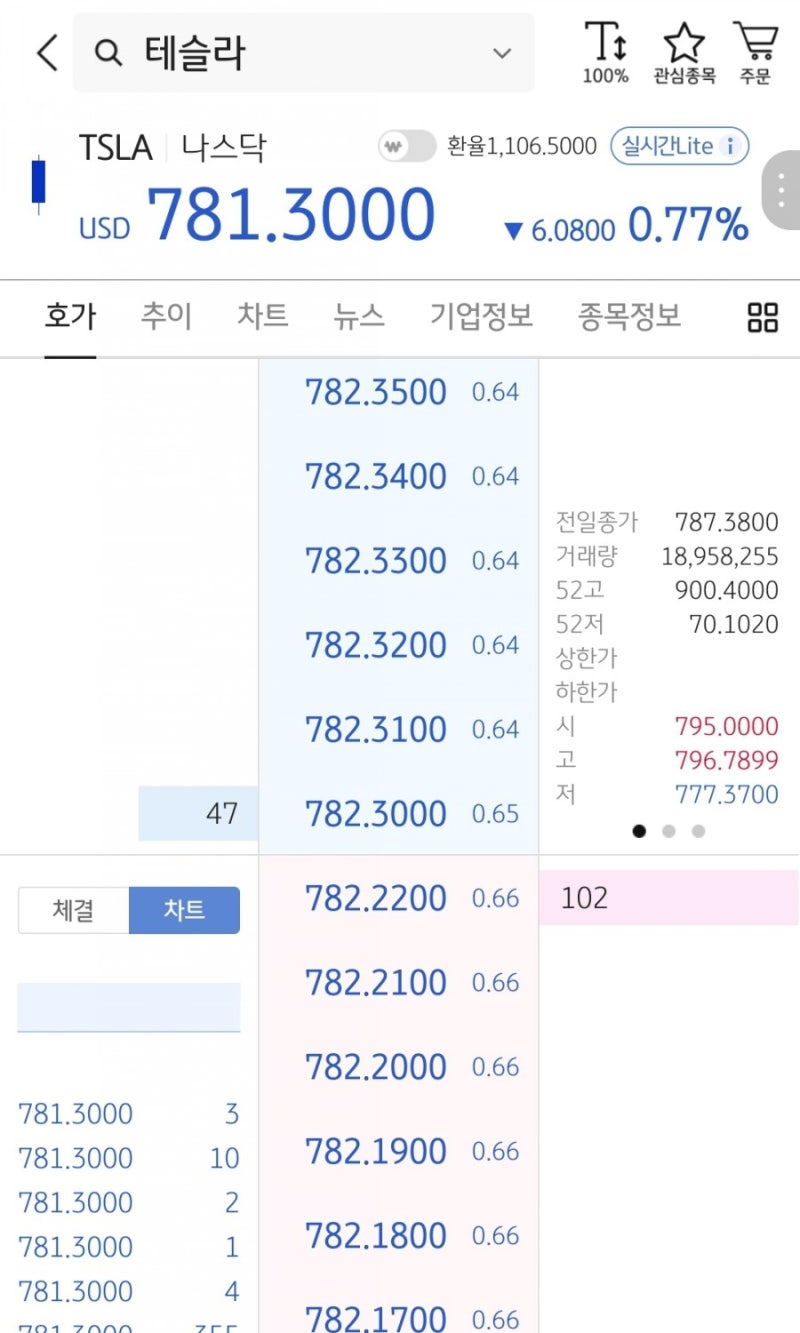
Task: Tap the 실시간Lite button
Action: (x=679, y=146)
